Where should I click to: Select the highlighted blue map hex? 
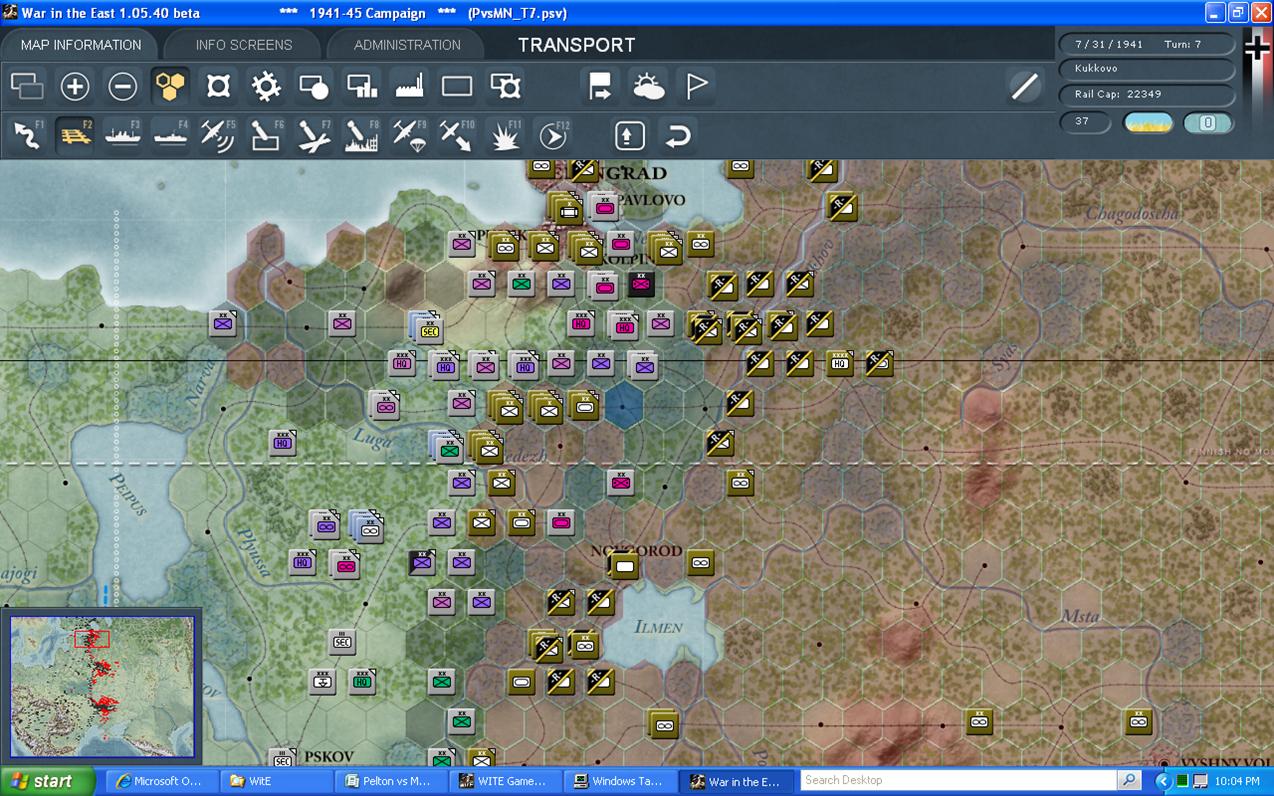[x=624, y=404]
